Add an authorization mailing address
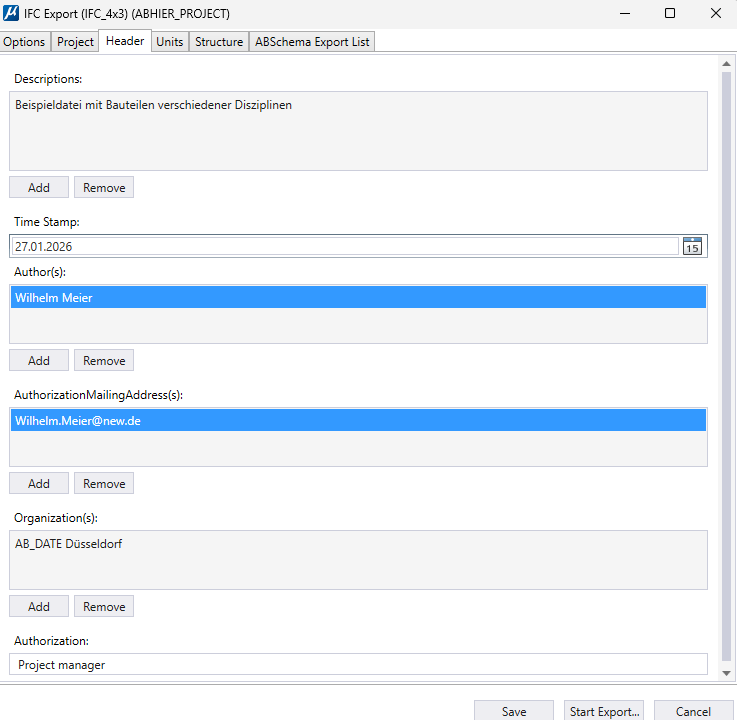Viewport: 737px width, 720px height. tap(39, 484)
